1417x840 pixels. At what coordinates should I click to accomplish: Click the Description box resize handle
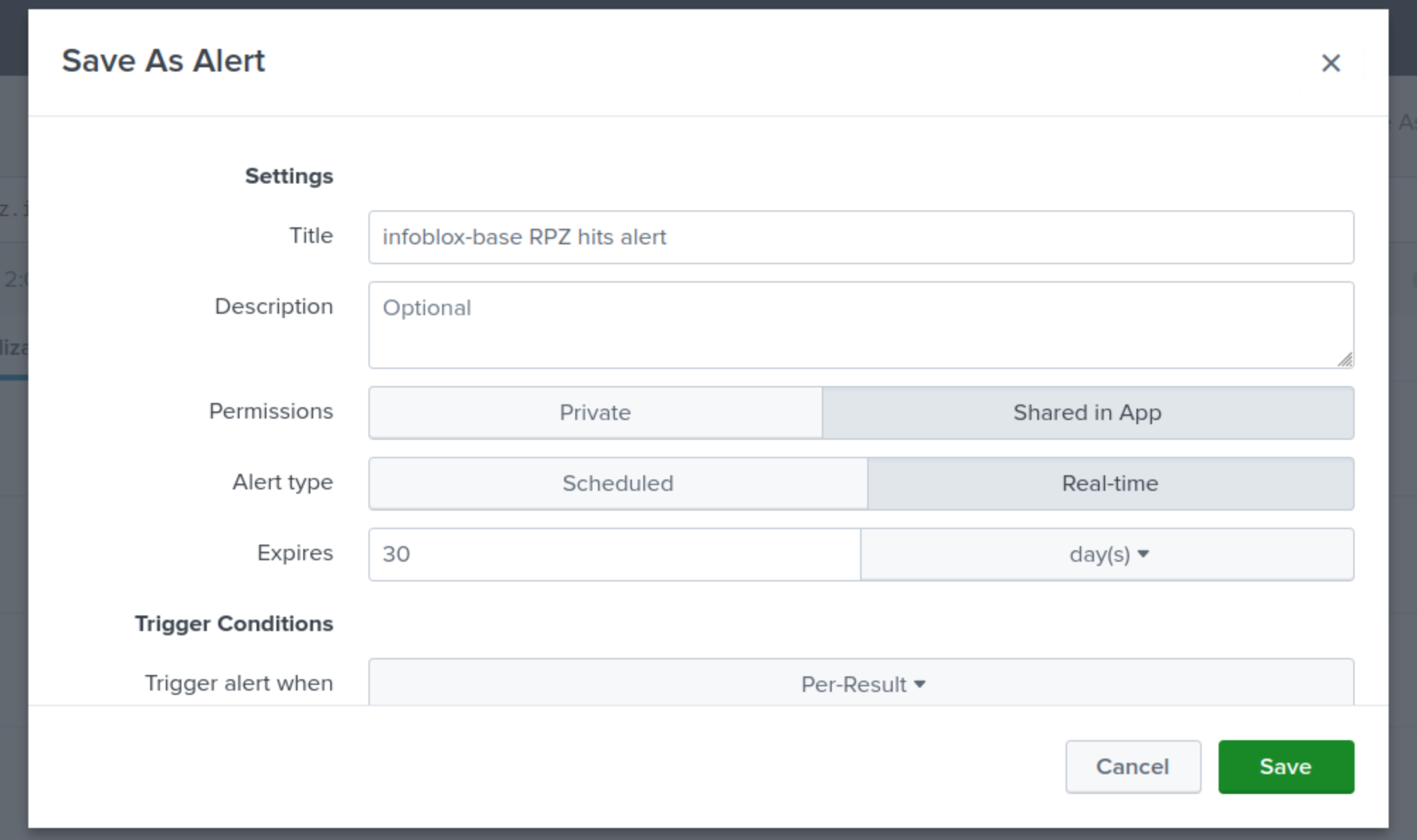(1345, 360)
